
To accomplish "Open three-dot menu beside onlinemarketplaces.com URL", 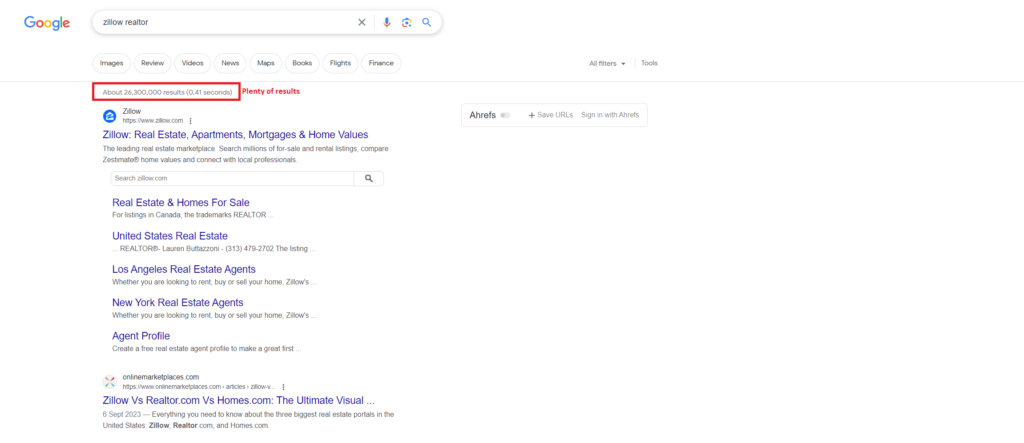I will [283, 387].
